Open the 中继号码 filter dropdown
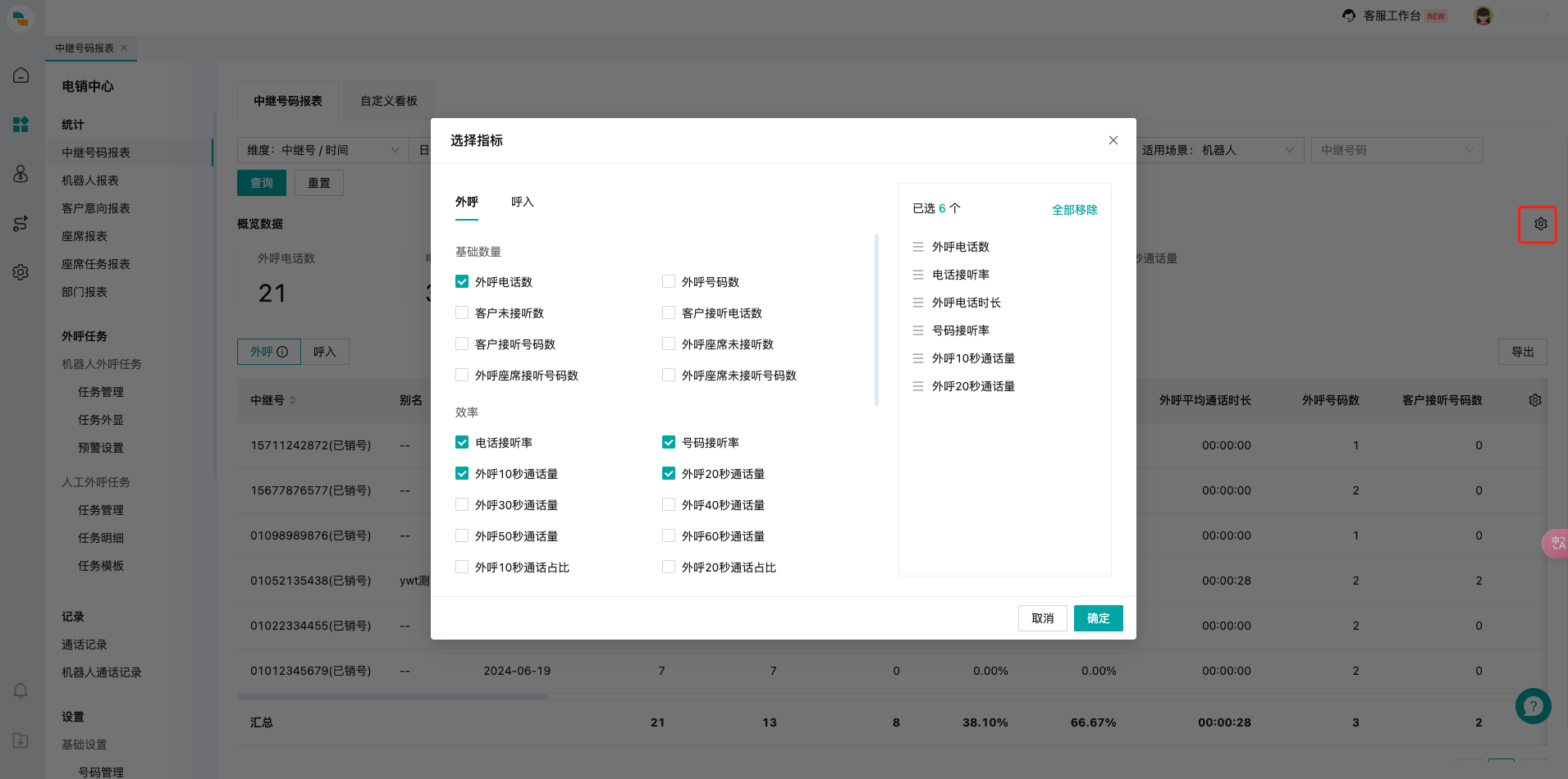 pos(1397,150)
